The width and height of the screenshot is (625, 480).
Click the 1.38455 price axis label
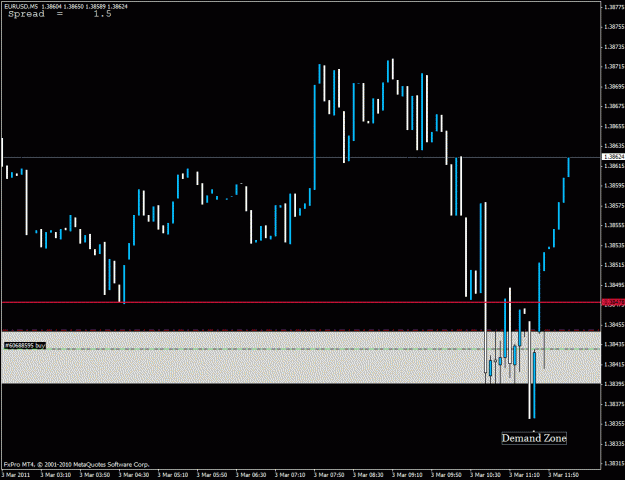614,325
